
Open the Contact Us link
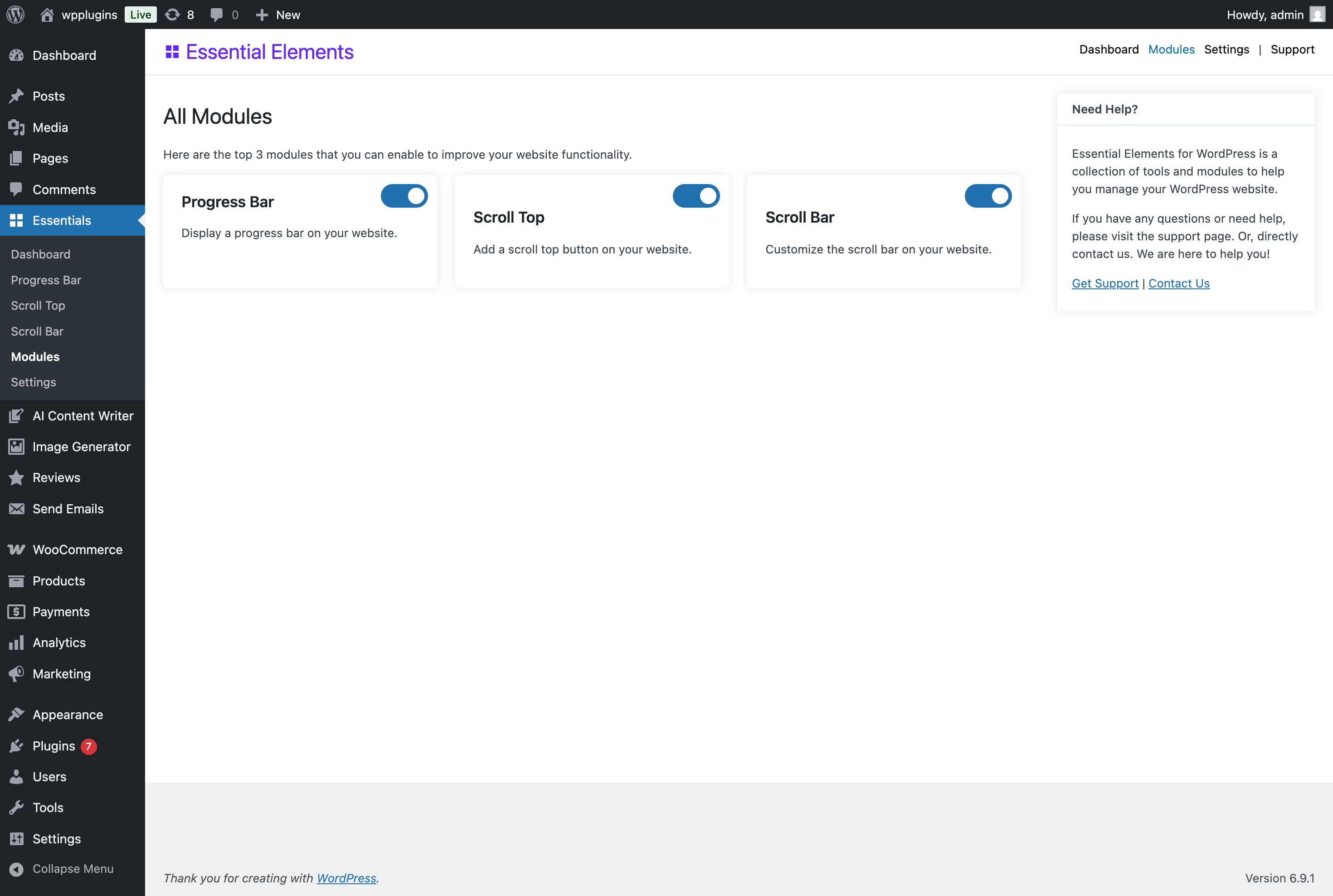click(1179, 283)
